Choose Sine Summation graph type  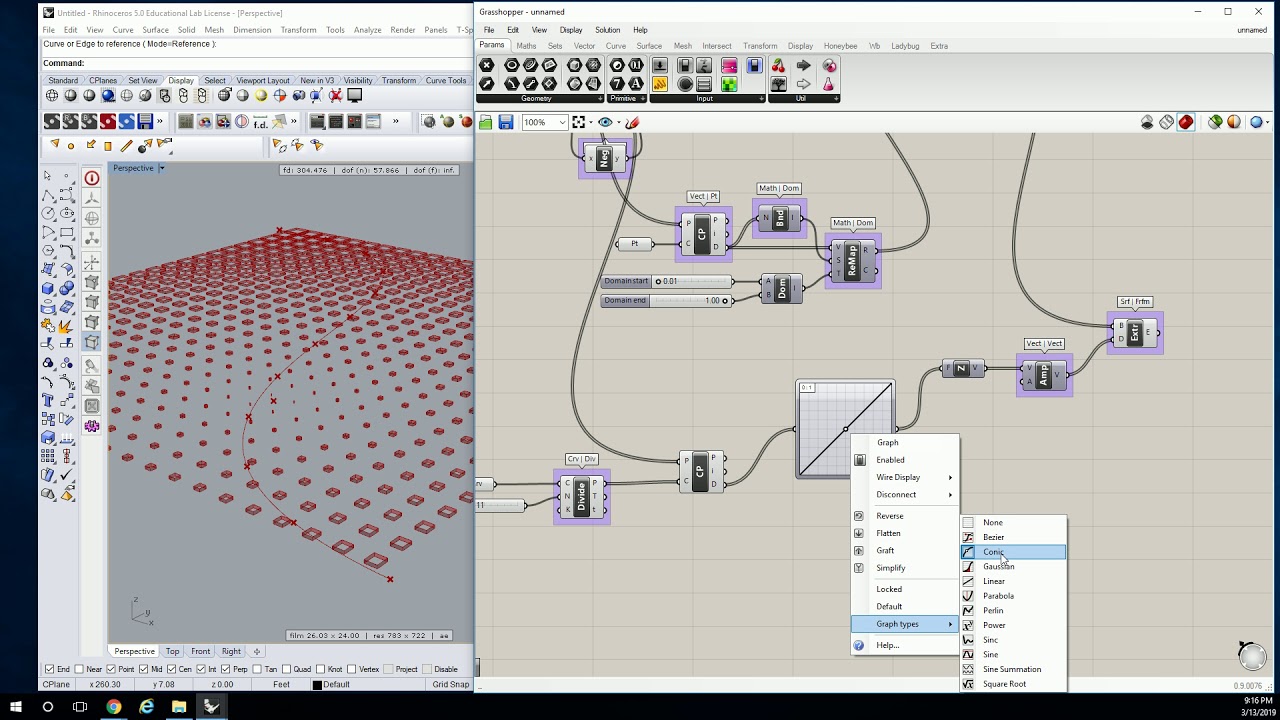(x=1013, y=669)
